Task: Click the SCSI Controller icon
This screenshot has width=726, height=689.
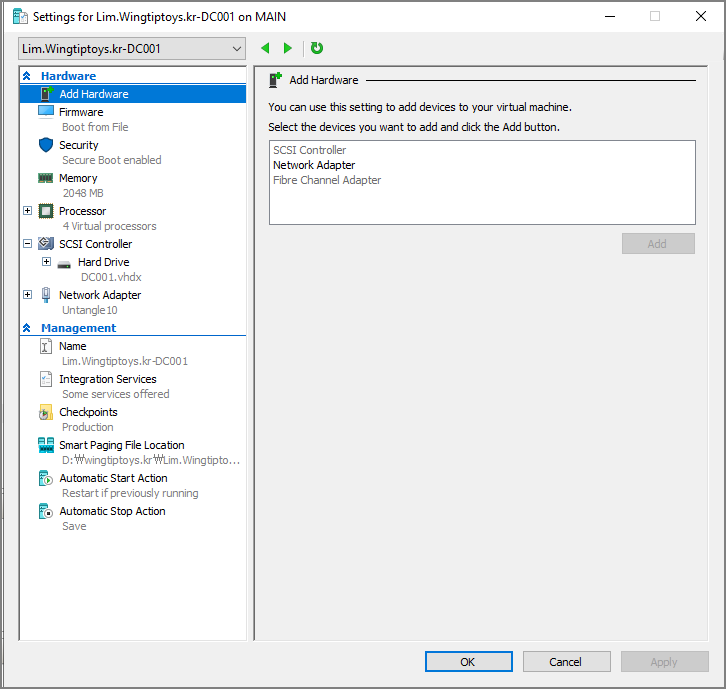Action: [x=46, y=244]
